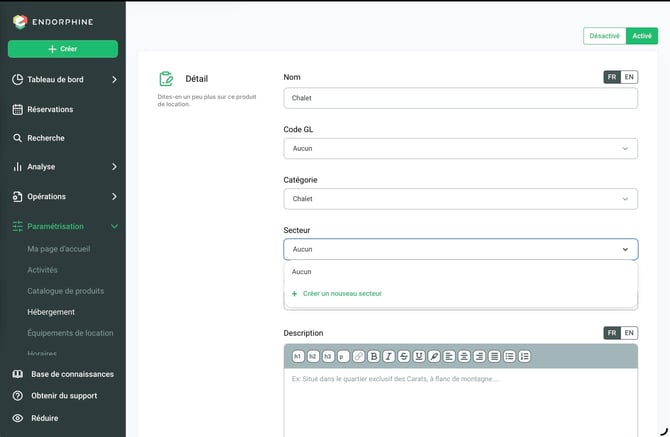The image size is (670, 437).
Task: Open the Catégorie dropdown showing Chalet
Action: [x=461, y=199]
